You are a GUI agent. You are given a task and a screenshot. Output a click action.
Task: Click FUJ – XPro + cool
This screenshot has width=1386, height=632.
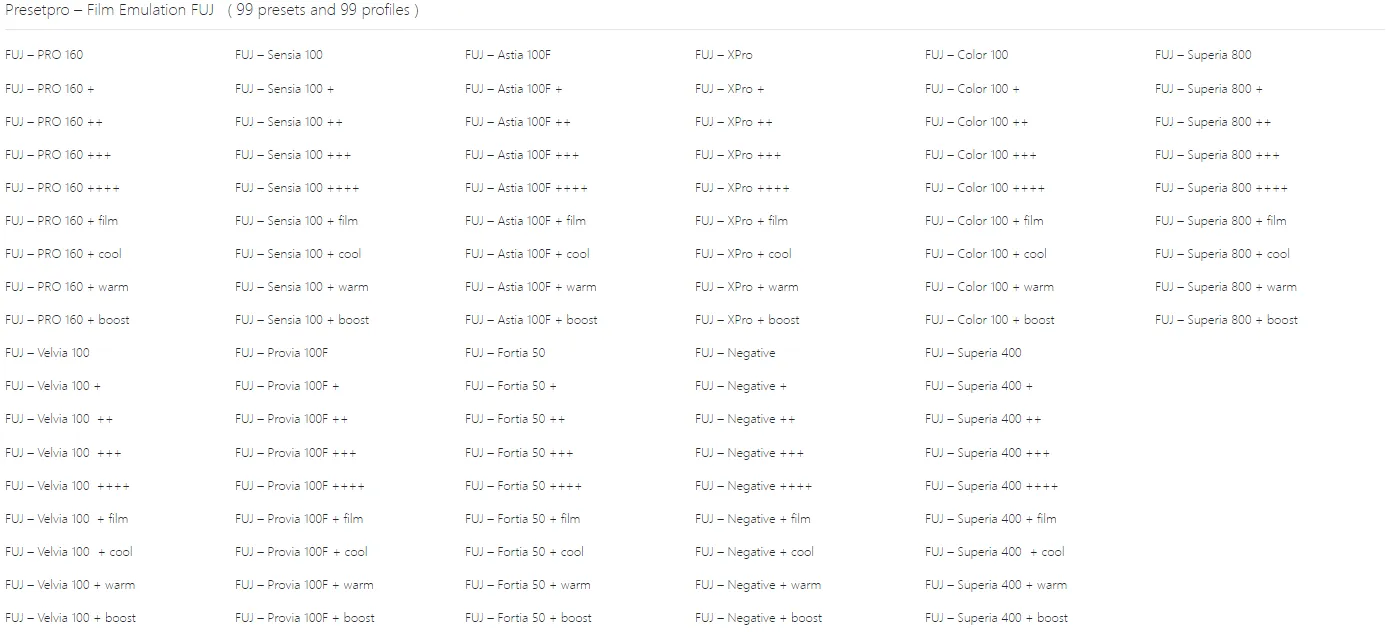[744, 254]
